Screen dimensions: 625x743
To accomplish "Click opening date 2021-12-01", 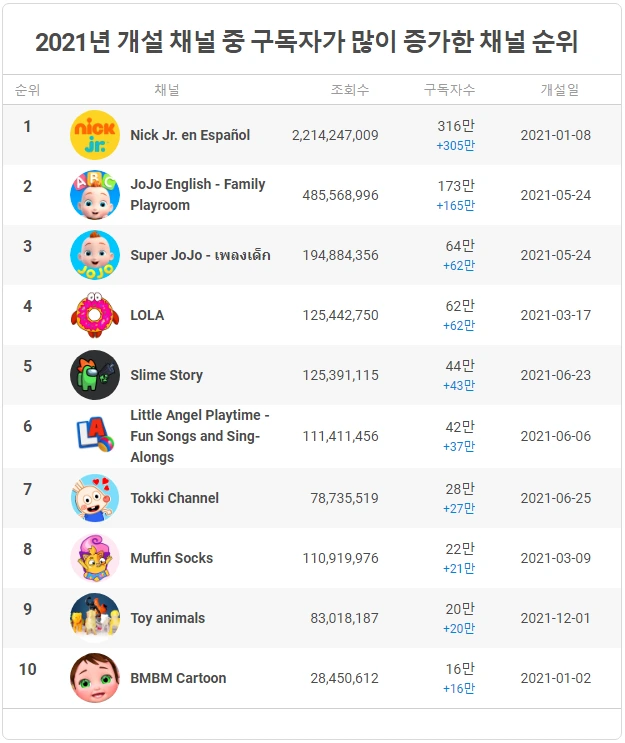I will (x=555, y=618).
